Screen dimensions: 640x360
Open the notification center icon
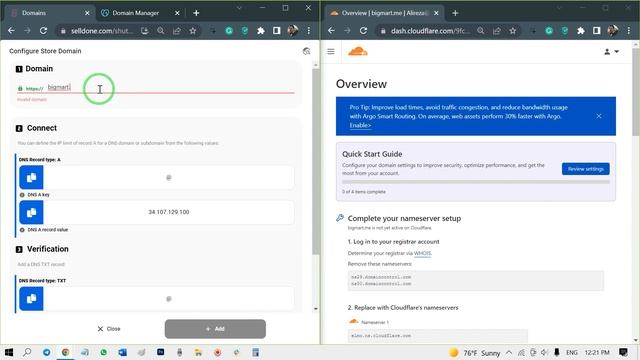tap(623, 352)
